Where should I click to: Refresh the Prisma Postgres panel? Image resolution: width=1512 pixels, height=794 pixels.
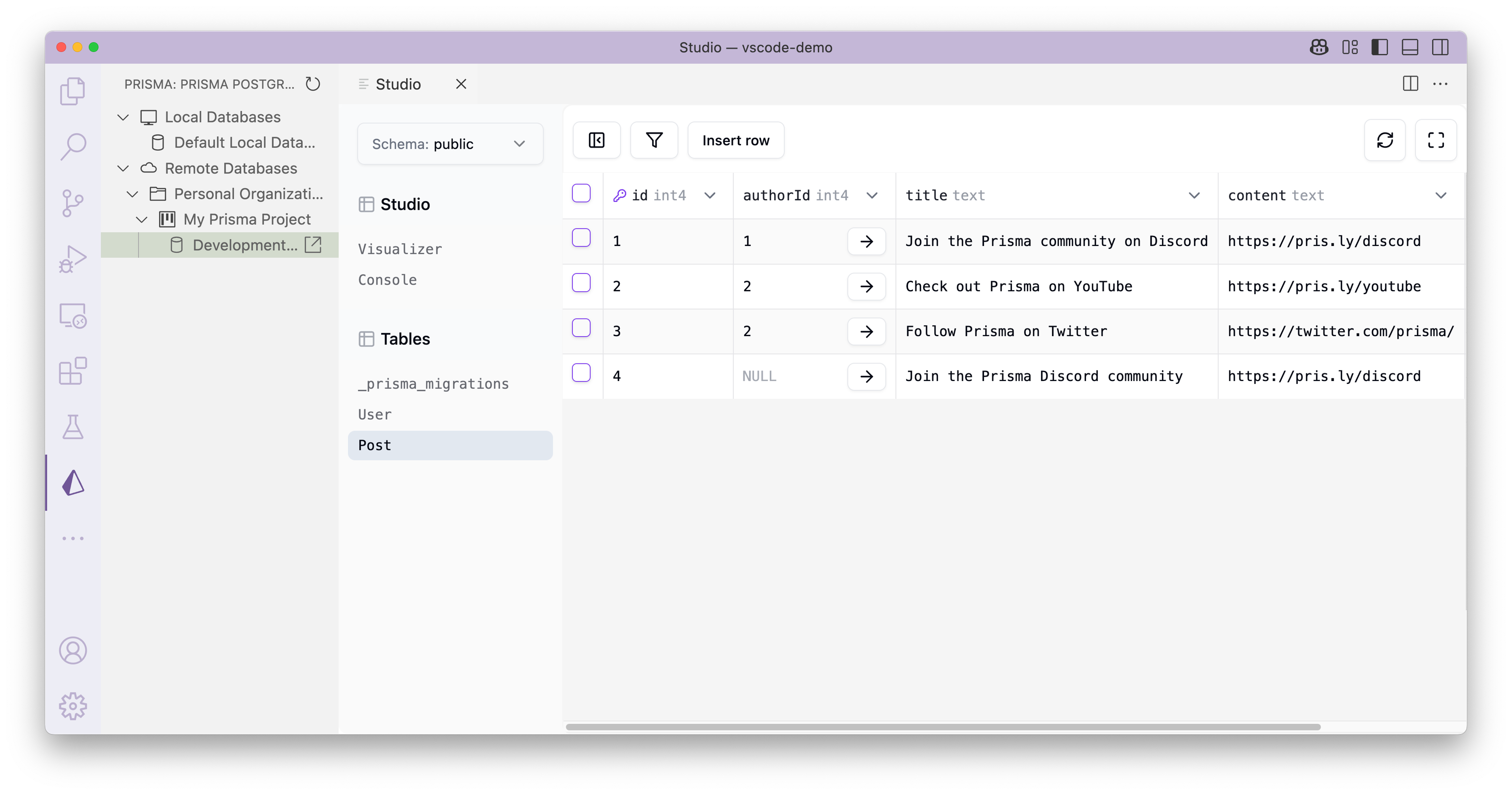pyautogui.click(x=313, y=84)
